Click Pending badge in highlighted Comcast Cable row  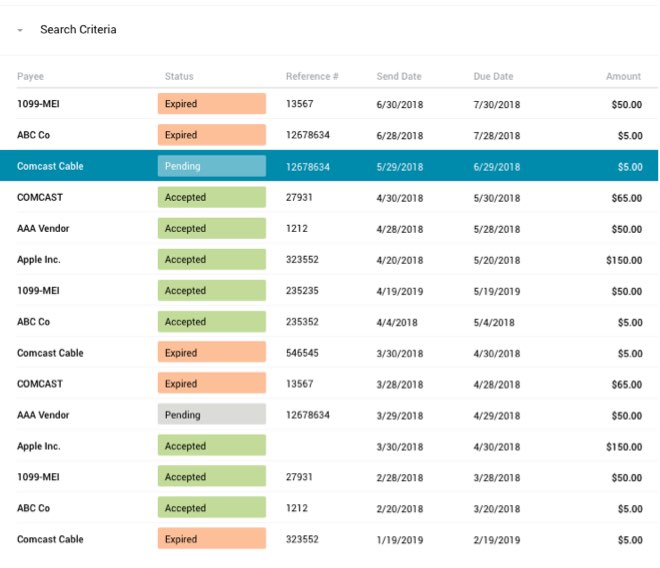(x=212, y=167)
